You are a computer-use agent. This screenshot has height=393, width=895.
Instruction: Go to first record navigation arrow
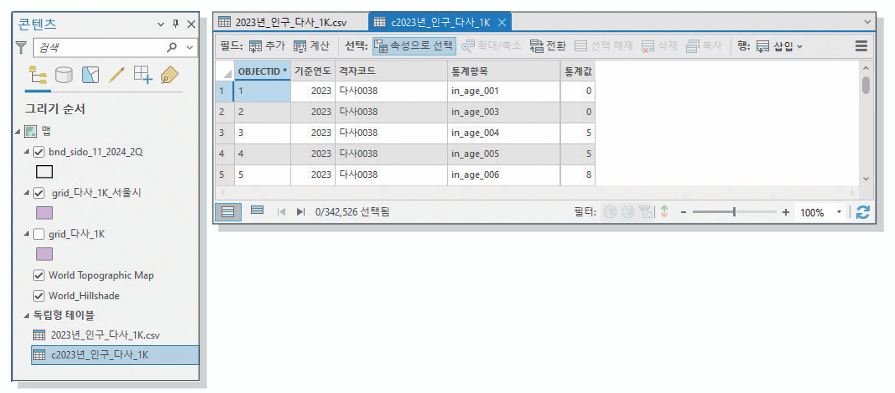click(281, 212)
